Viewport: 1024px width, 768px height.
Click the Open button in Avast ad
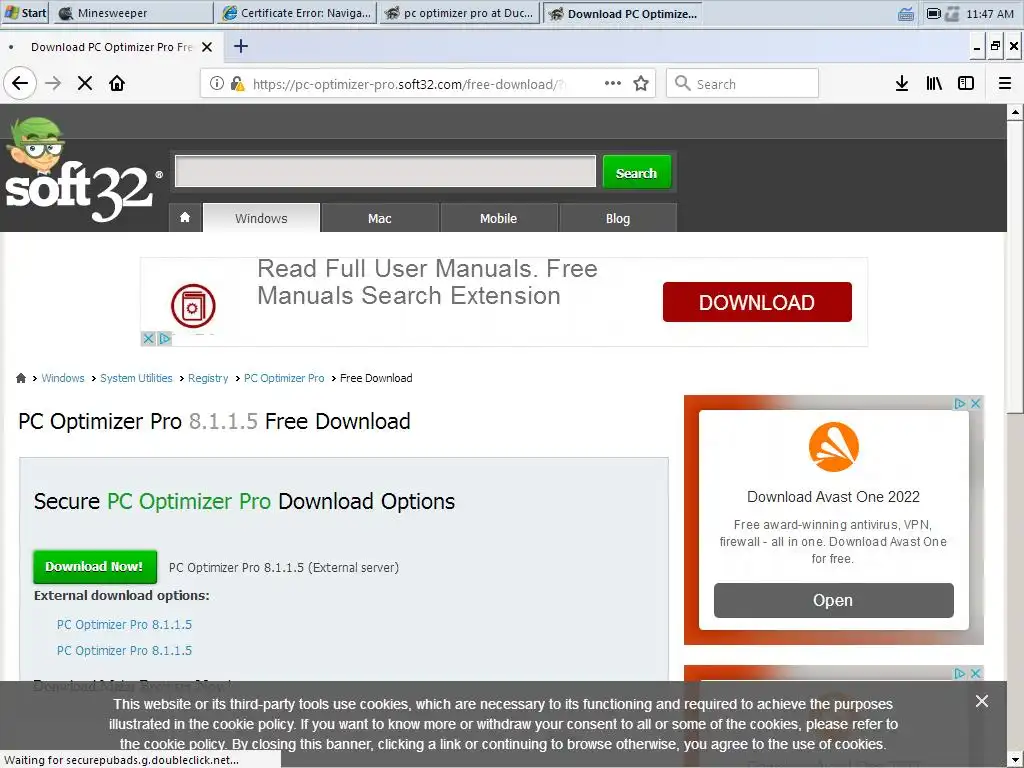pyautogui.click(x=833, y=600)
